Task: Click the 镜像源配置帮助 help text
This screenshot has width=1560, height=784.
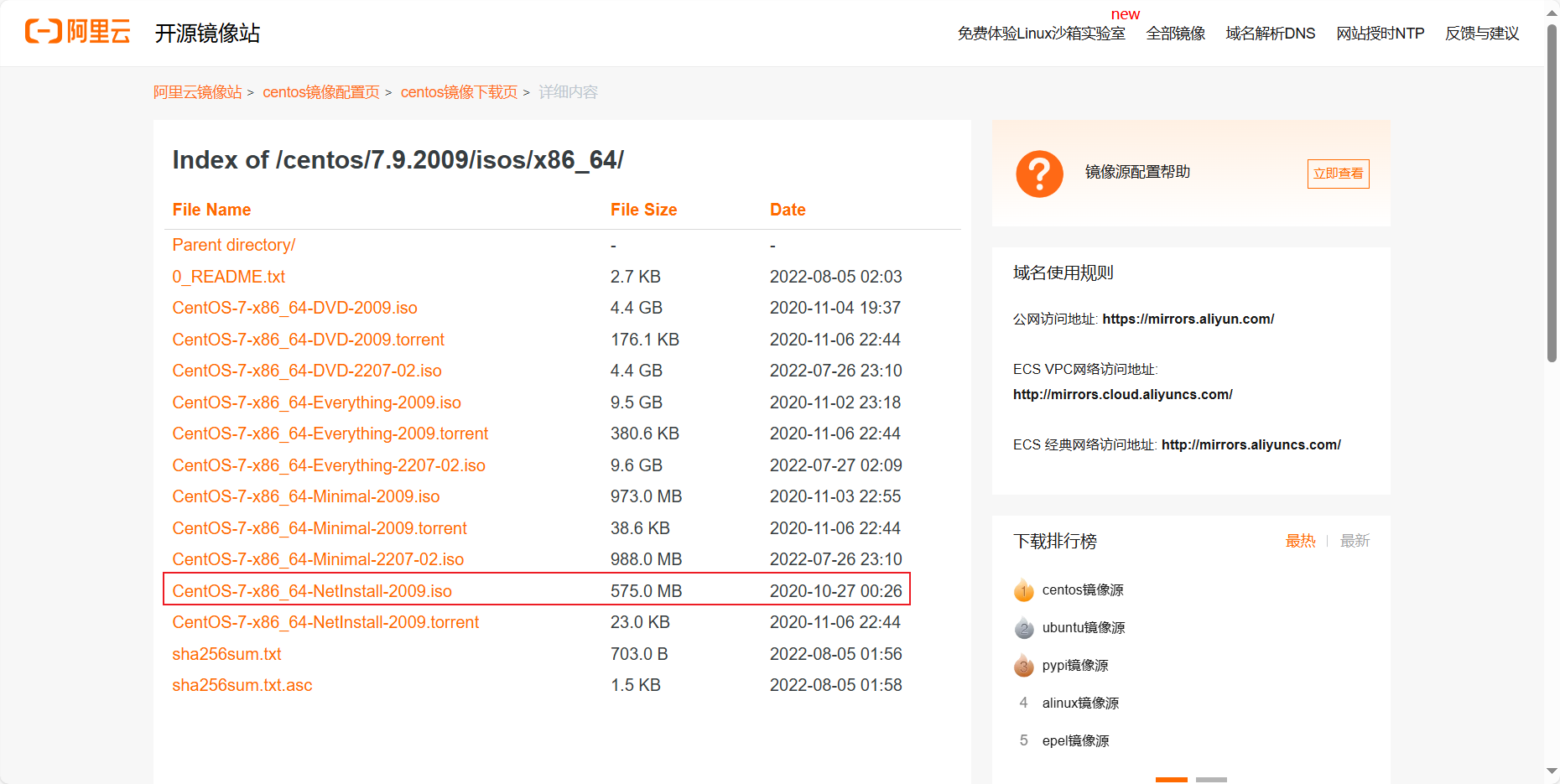Action: point(1137,172)
